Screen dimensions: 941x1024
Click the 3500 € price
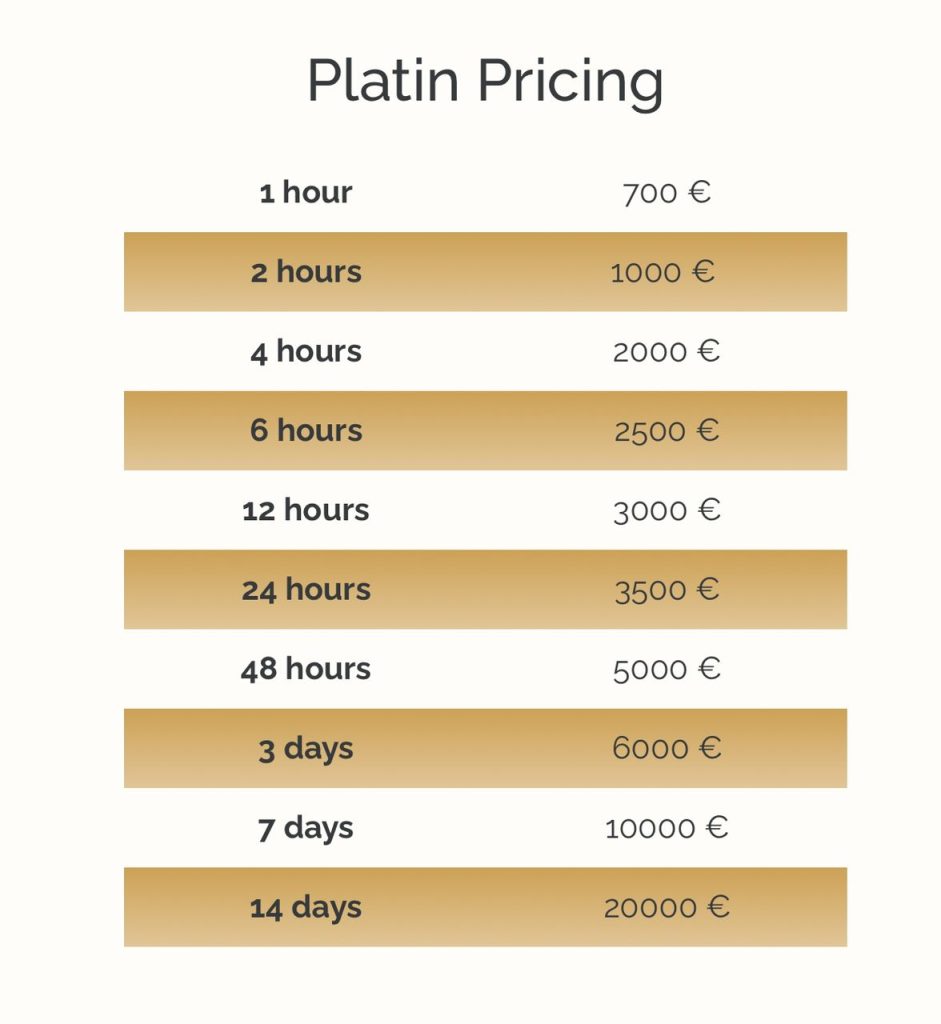click(666, 590)
